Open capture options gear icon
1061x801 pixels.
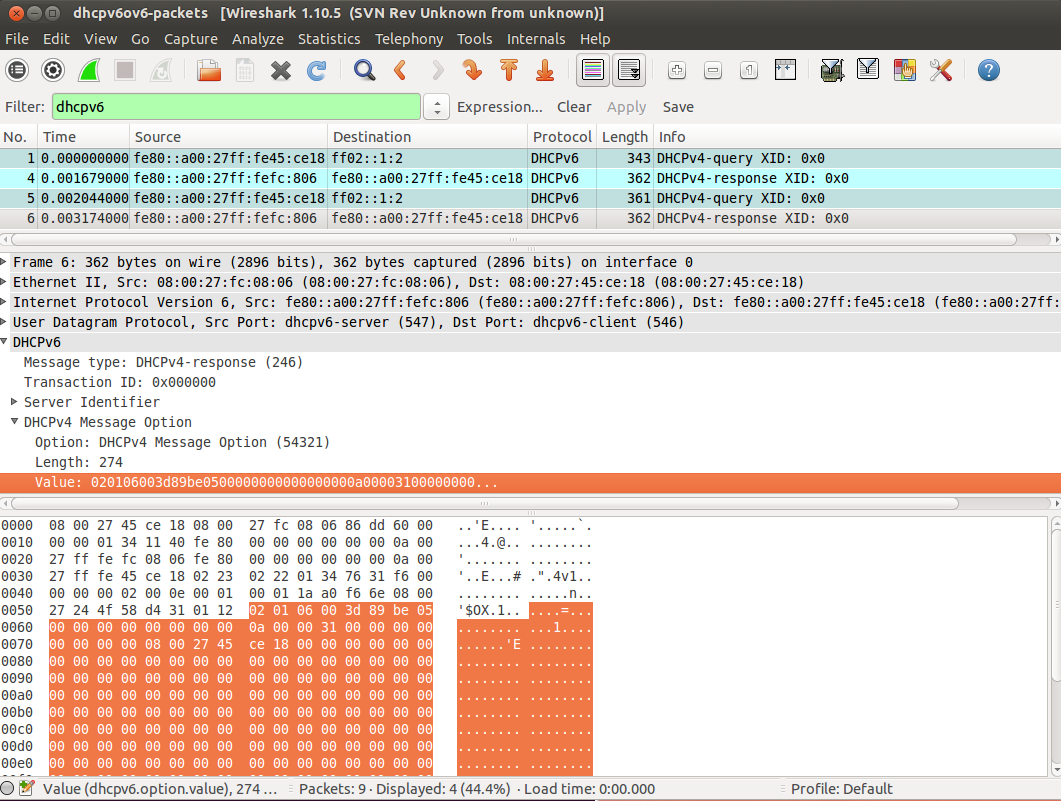tap(53, 70)
